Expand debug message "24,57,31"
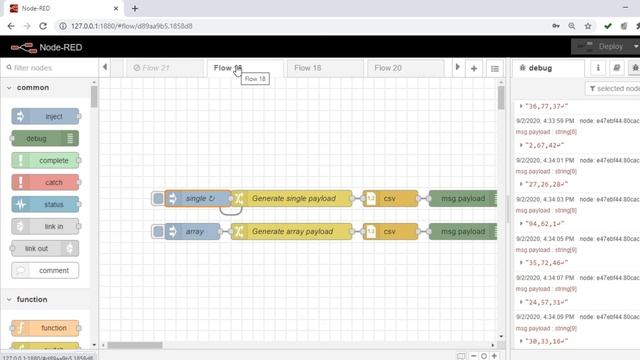Screen dimensions: 640x360 (521, 302)
